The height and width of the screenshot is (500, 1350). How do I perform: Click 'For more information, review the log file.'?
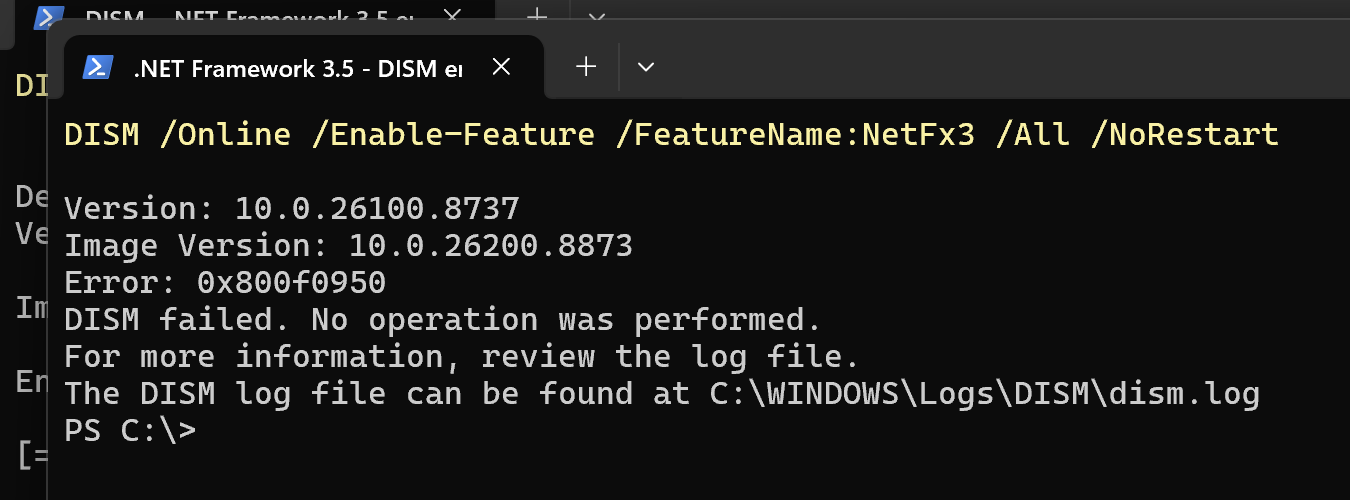pyautogui.click(x=462, y=357)
